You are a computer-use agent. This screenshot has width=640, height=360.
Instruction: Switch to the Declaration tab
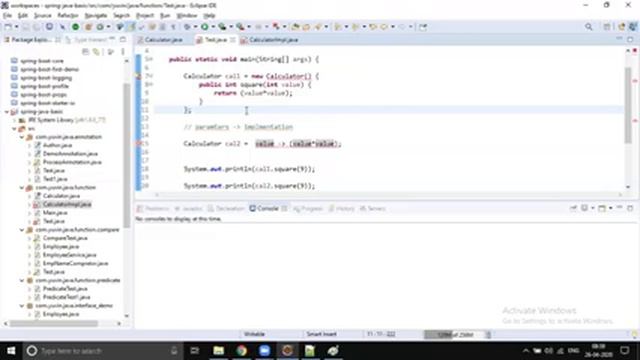(226, 209)
